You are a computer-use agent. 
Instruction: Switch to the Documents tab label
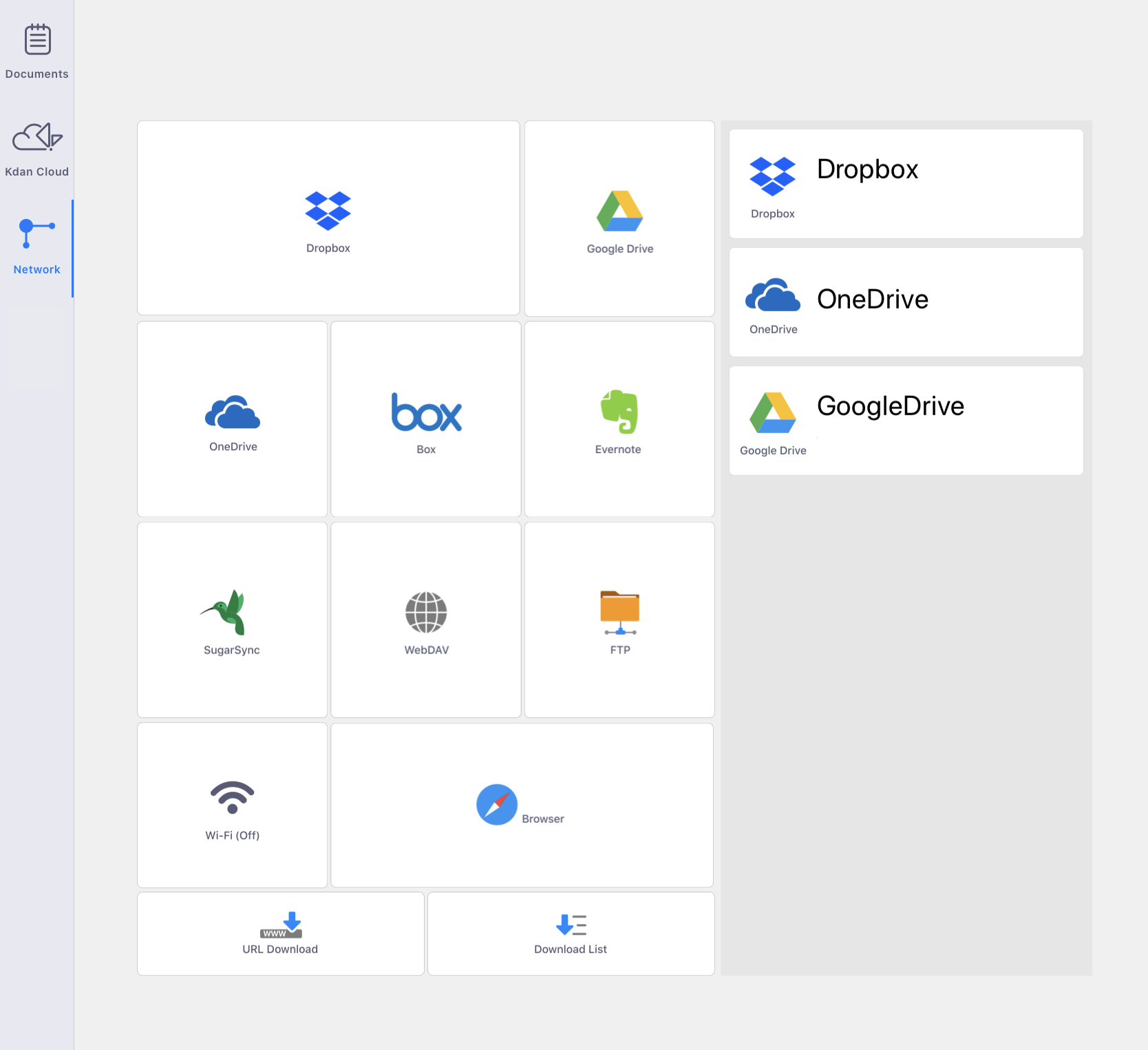pos(37,74)
